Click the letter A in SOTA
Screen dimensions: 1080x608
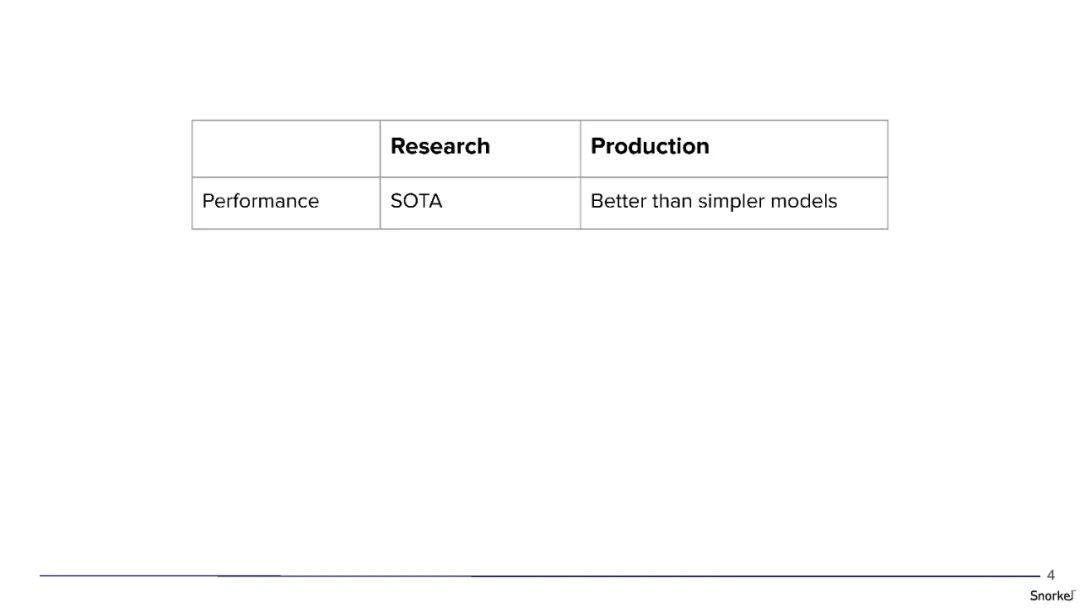[435, 201]
